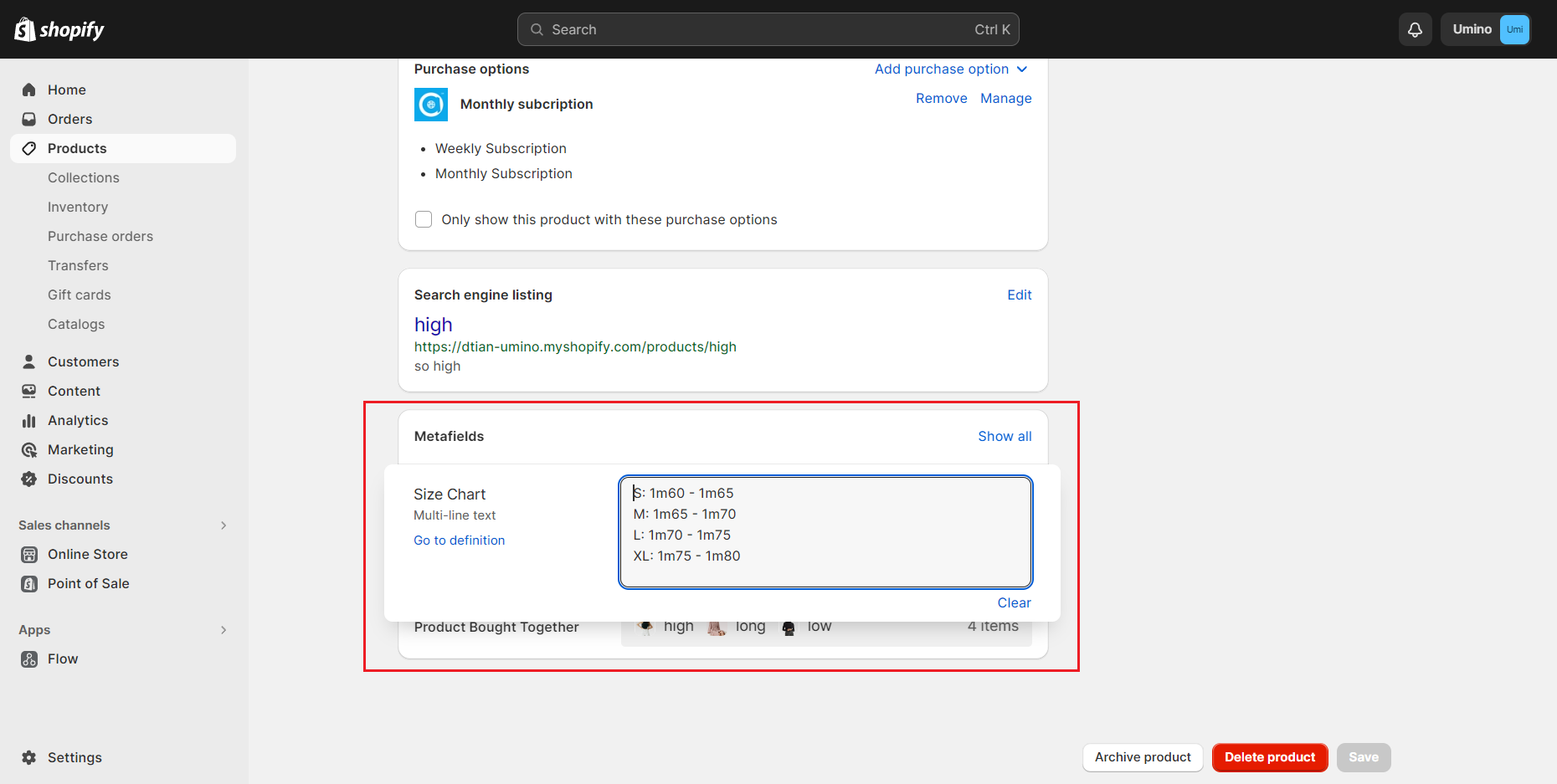Screen dimensions: 1557x784
Task: Show all metafields
Action: (1005, 436)
